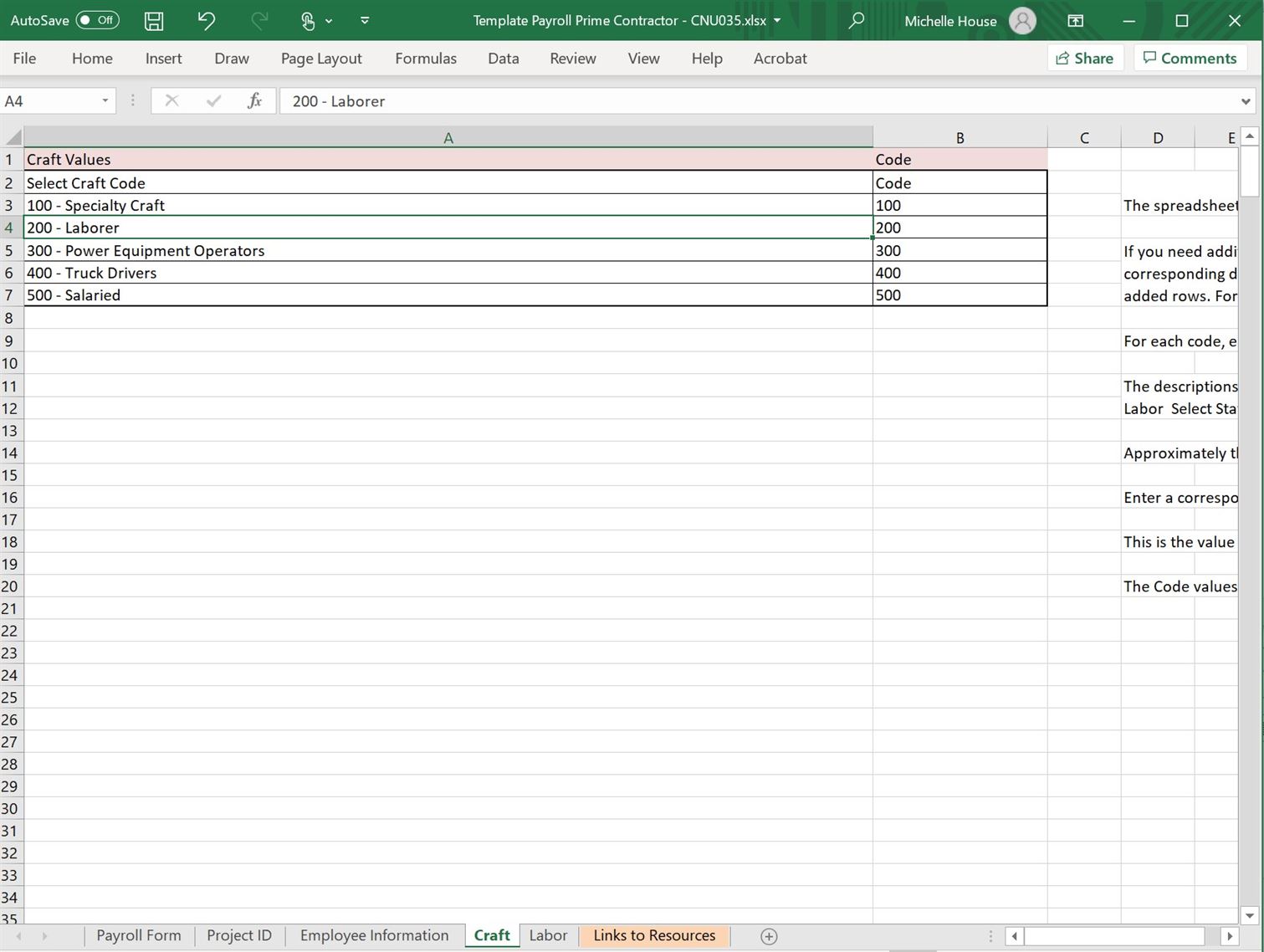Click the vertical scrollbar thumb

coord(1250,171)
